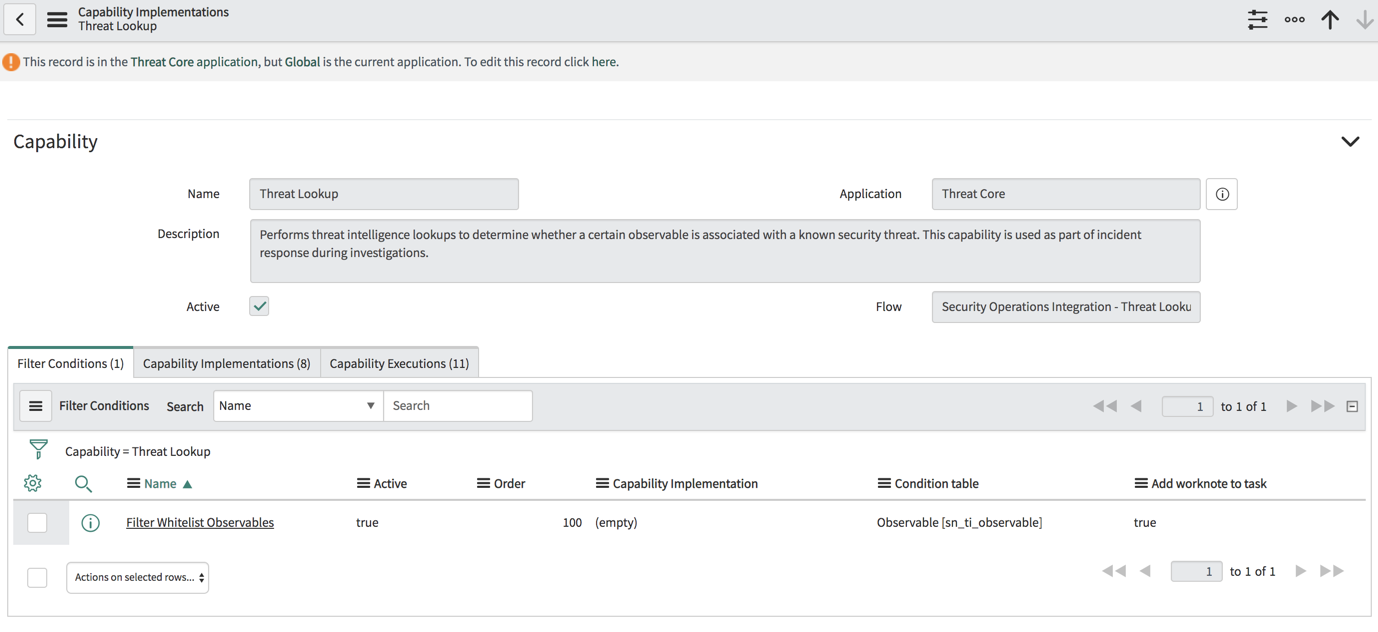Click the (empty) Capability Implementation cell

pyautogui.click(x=616, y=523)
